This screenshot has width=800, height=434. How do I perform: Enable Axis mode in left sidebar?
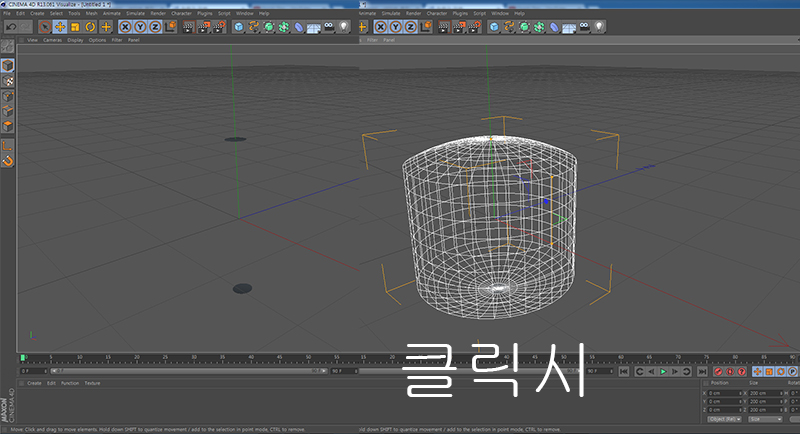pyautogui.click(x=8, y=146)
